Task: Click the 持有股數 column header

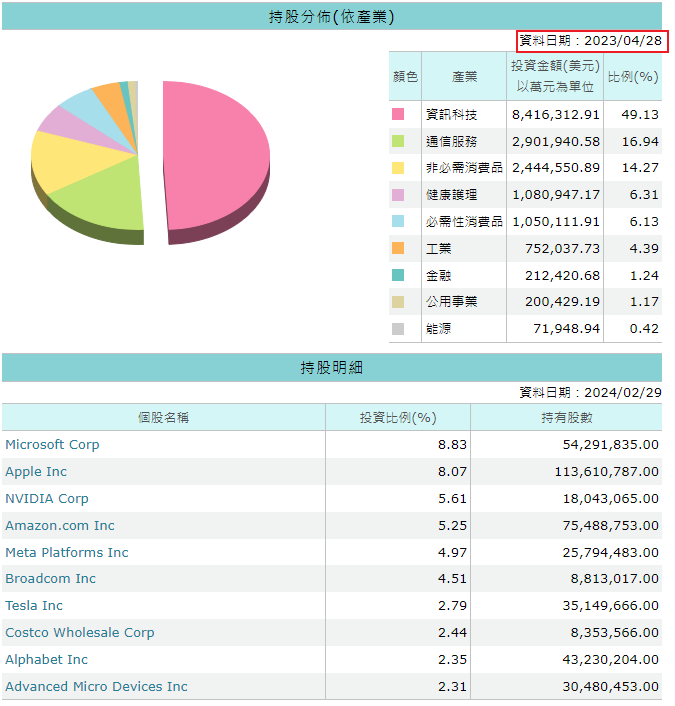Action: click(x=566, y=418)
